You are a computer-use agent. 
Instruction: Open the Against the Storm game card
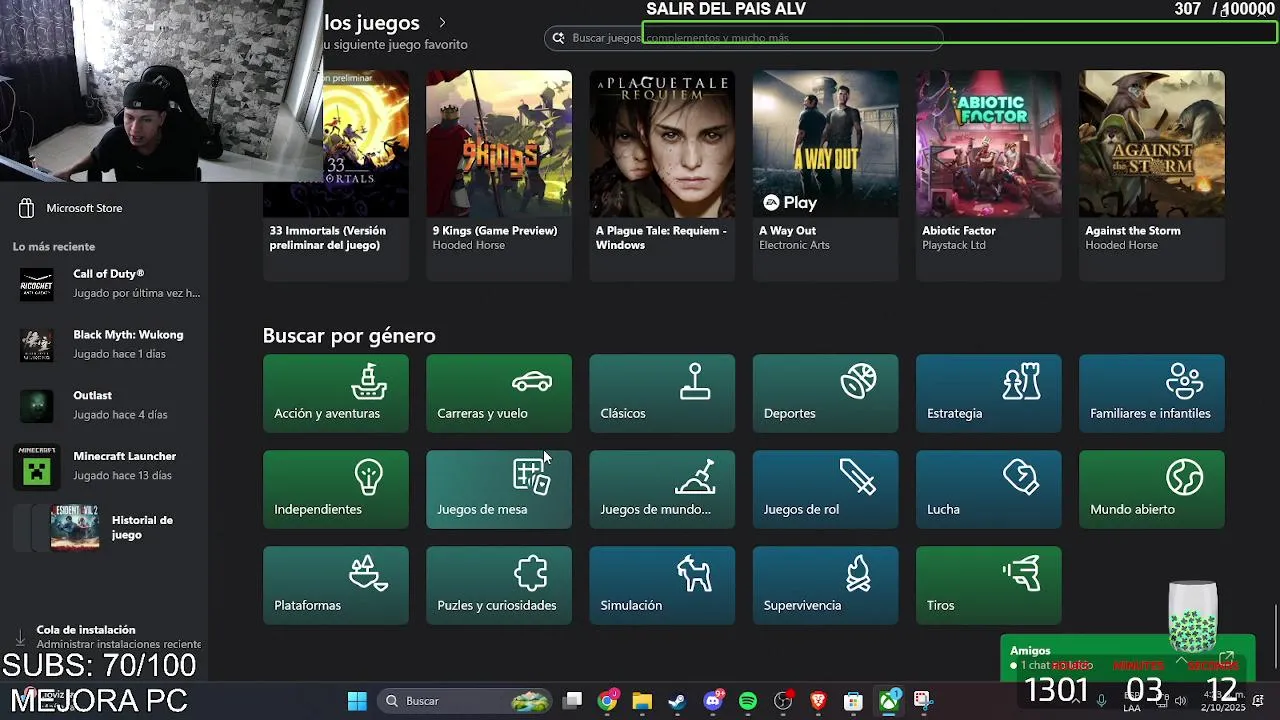(1151, 175)
